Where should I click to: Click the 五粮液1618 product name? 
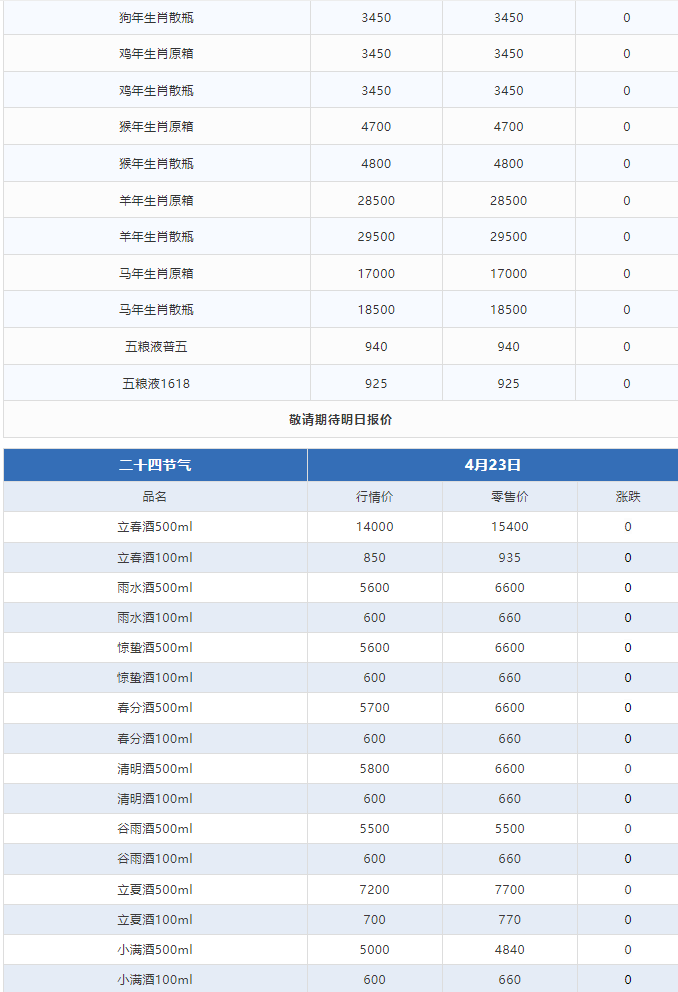156,384
